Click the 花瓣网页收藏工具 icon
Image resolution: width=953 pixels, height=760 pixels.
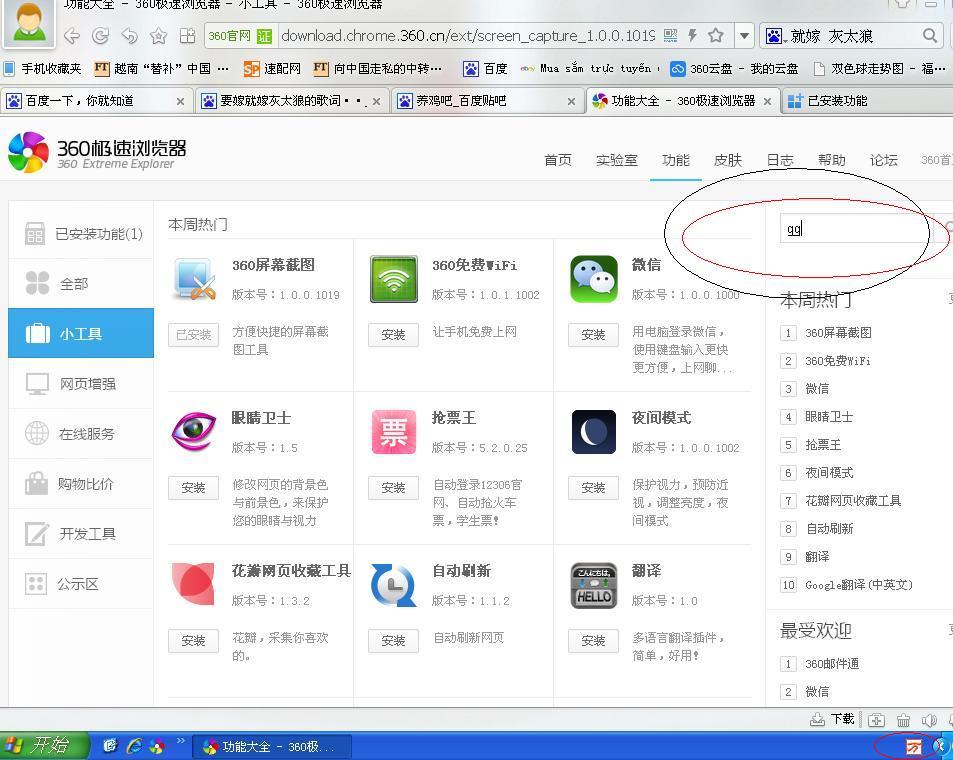point(193,584)
